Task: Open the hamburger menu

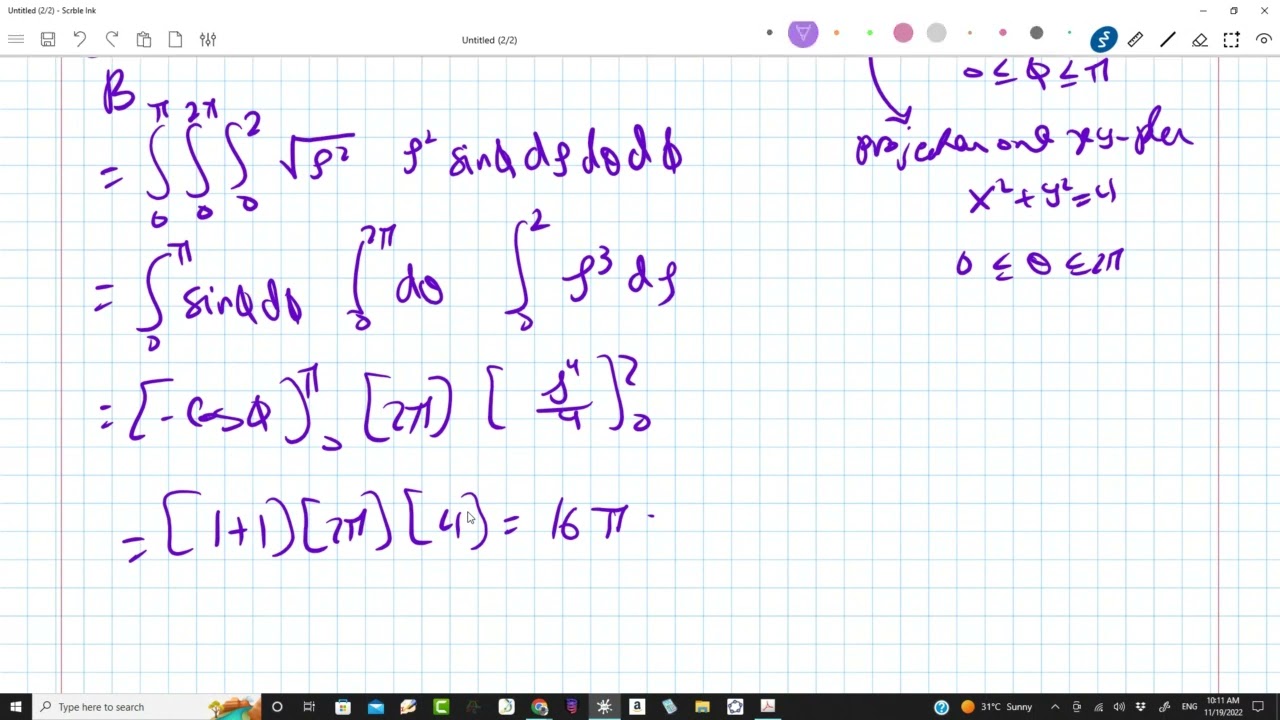Action: click(x=16, y=39)
